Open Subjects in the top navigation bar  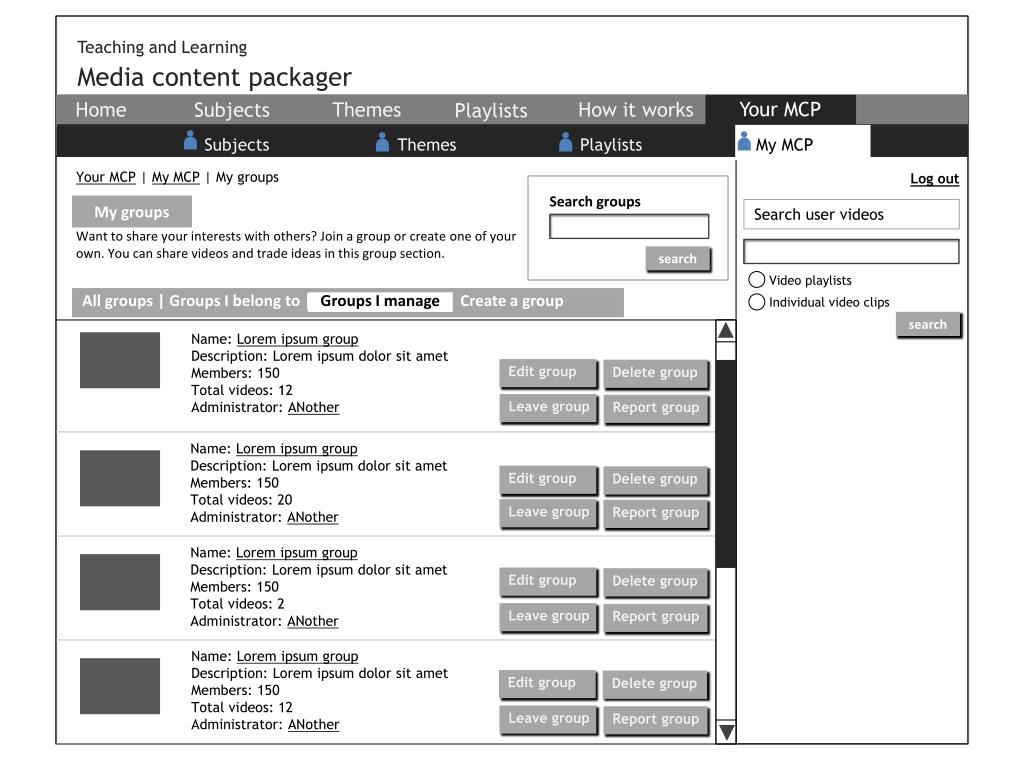click(x=231, y=110)
